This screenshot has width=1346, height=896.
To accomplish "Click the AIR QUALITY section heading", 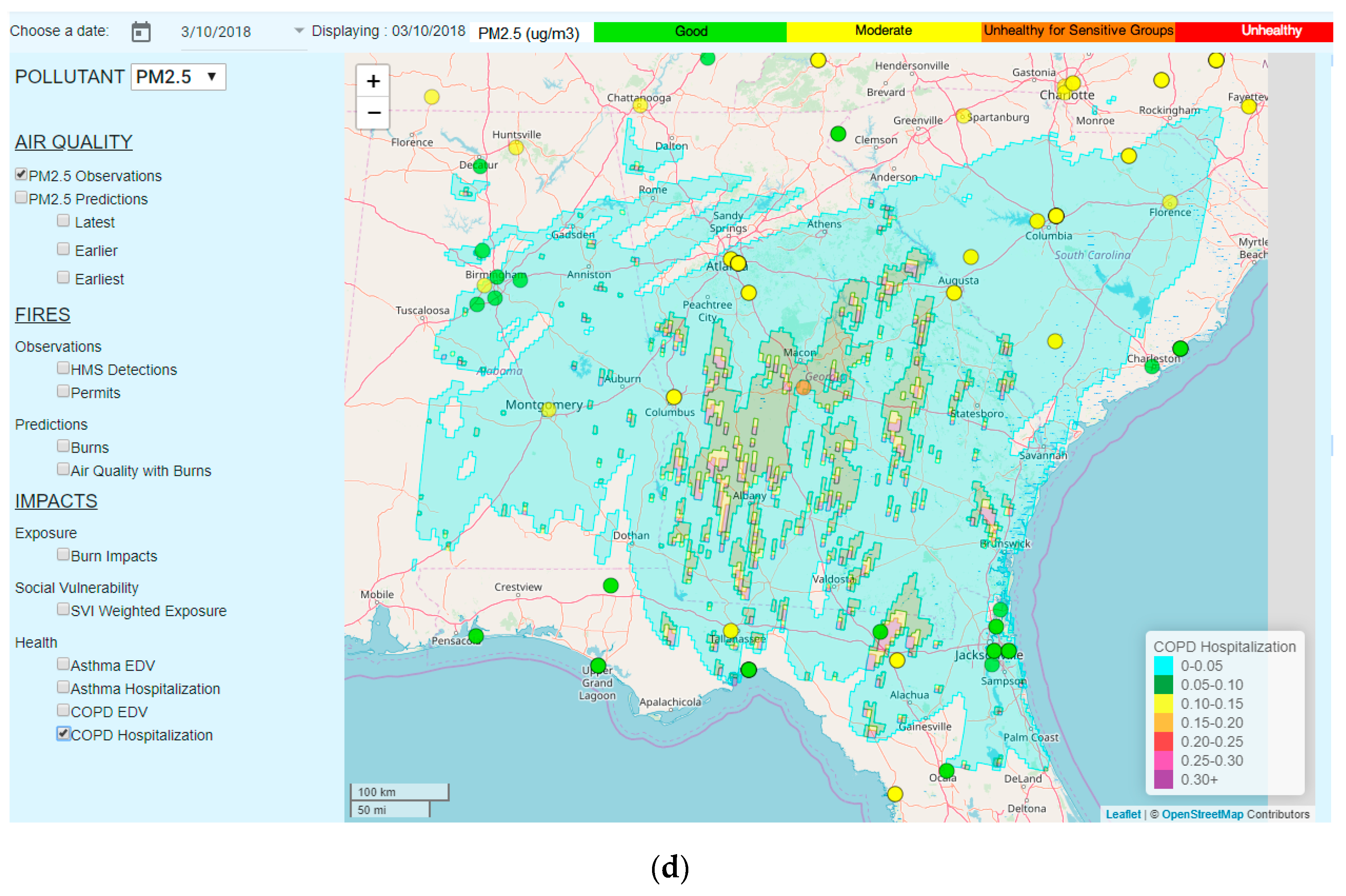I will 74,142.
